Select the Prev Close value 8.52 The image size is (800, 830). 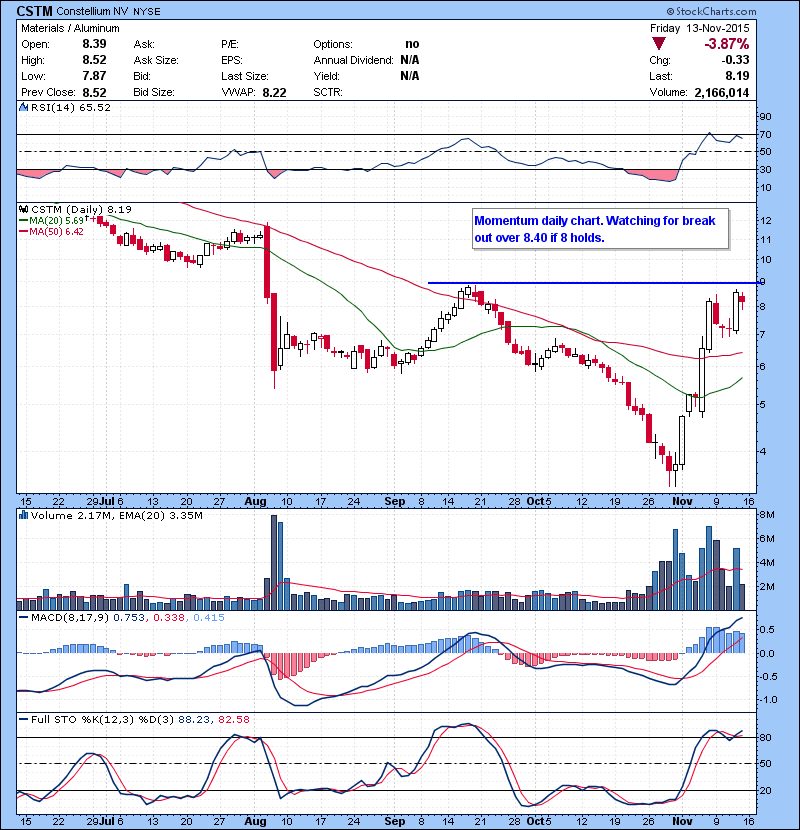(x=94, y=93)
